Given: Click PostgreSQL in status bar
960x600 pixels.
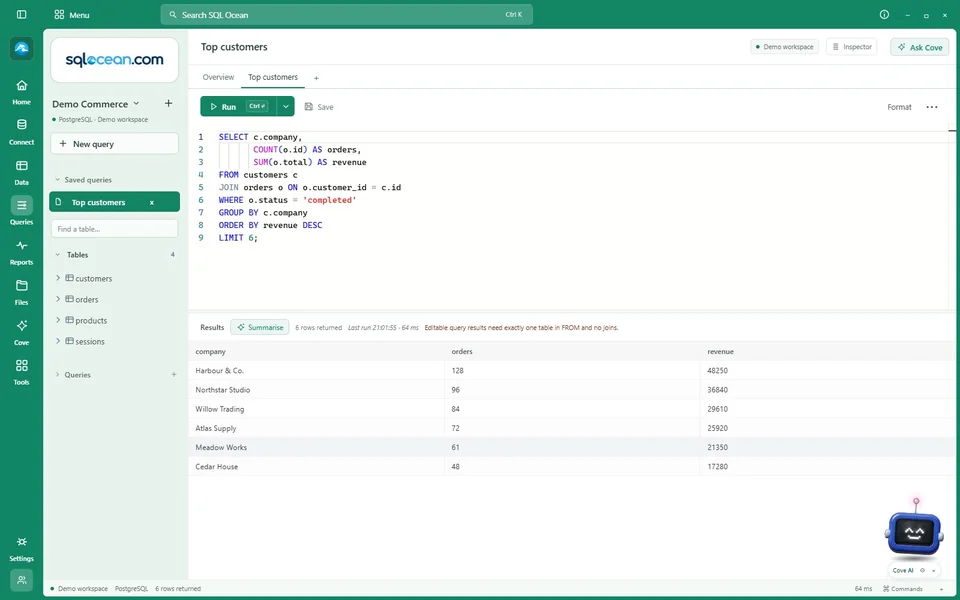Looking at the screenshot, I should click(132, 589).
